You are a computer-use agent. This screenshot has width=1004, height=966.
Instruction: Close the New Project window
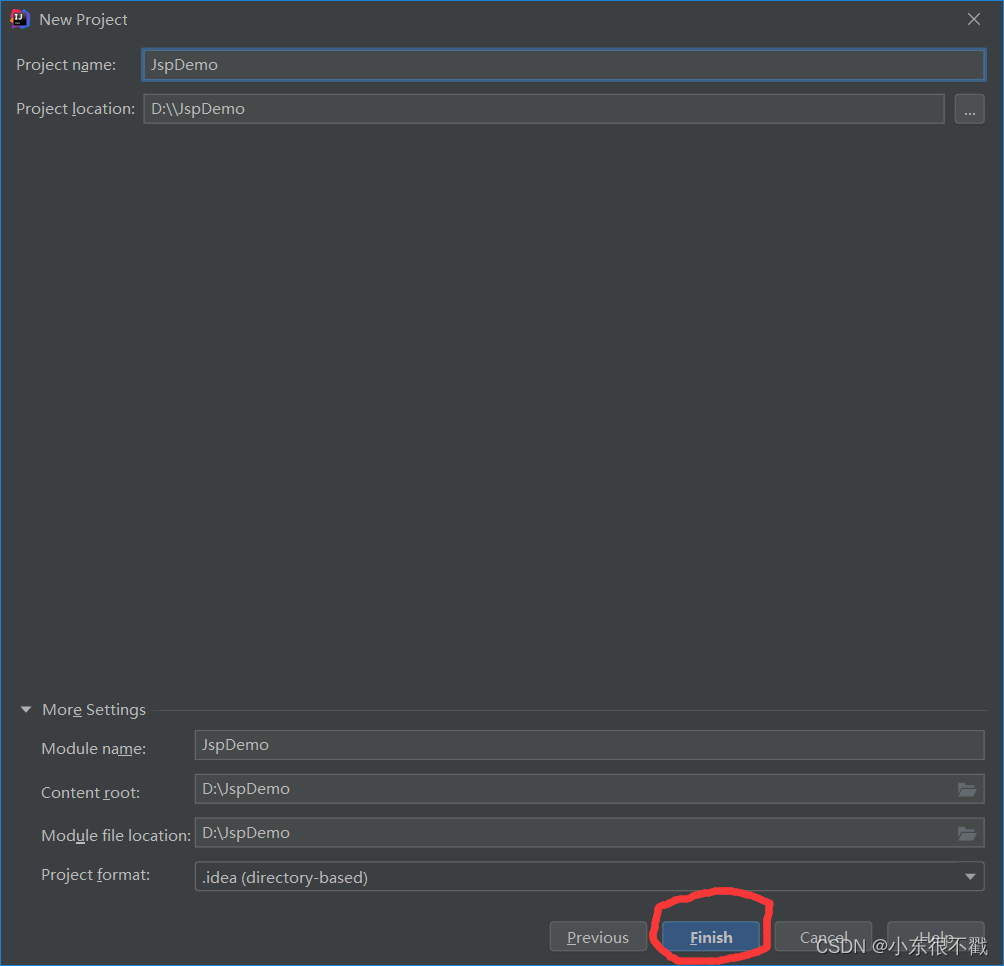point(974,19)
